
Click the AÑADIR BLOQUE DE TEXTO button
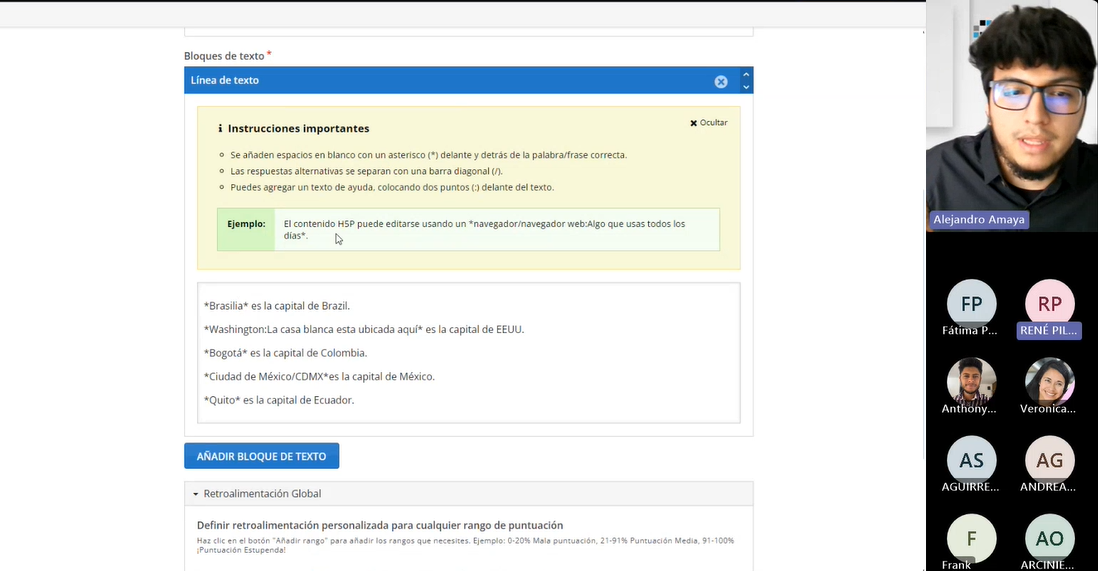click(261, 456)
